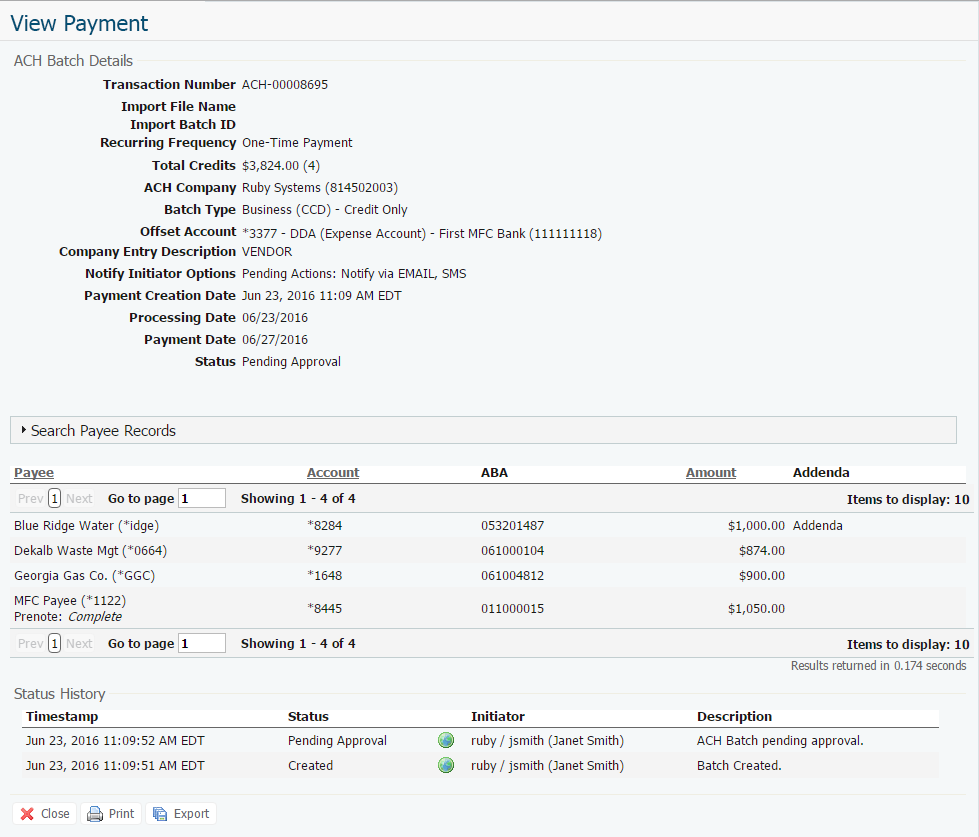This screenshot has width=979, height=837.
Task: Click the Export icon at bottom
Action: (160, 814)
